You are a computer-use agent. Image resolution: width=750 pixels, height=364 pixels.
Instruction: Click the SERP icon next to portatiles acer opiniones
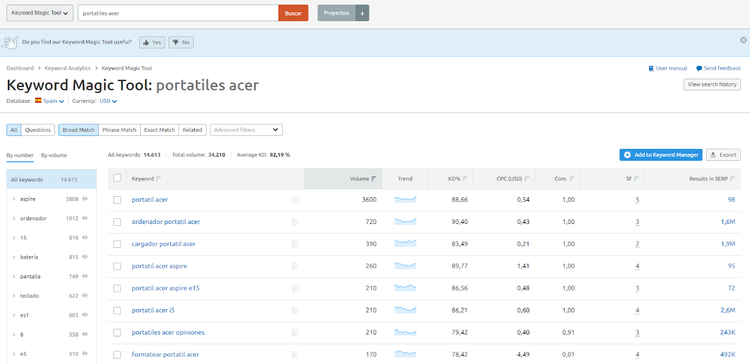[x=295, y=332]
